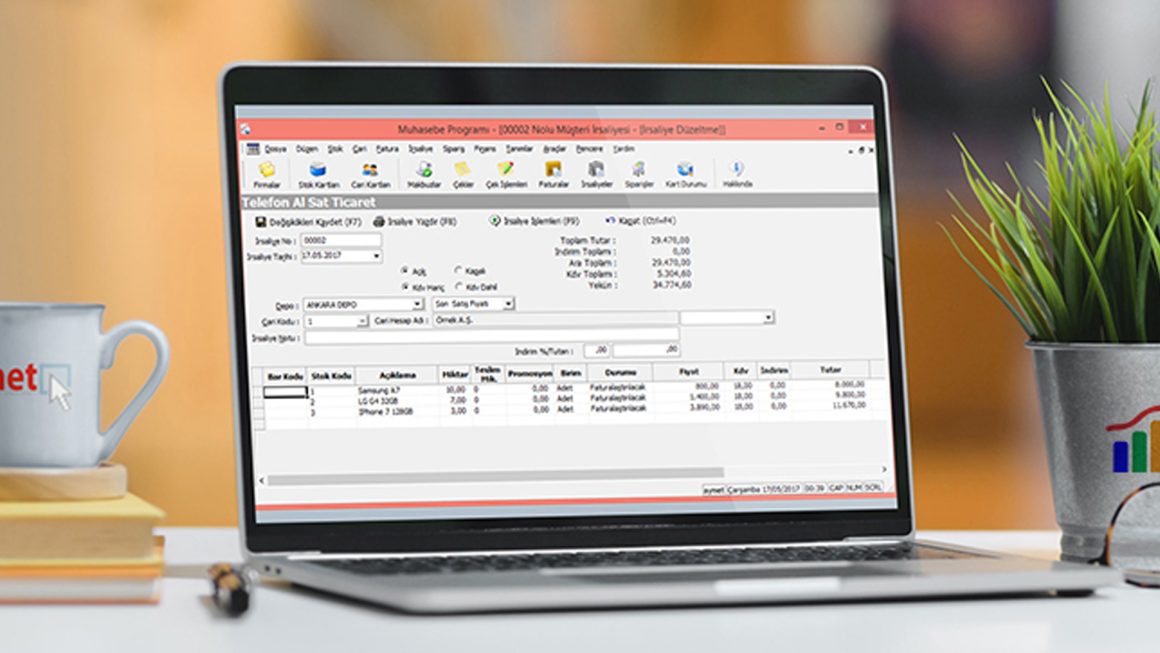Choose the Kdv Dahil radio option
The height and width of the screenshot is (653, 1160).
pos(459,286)
